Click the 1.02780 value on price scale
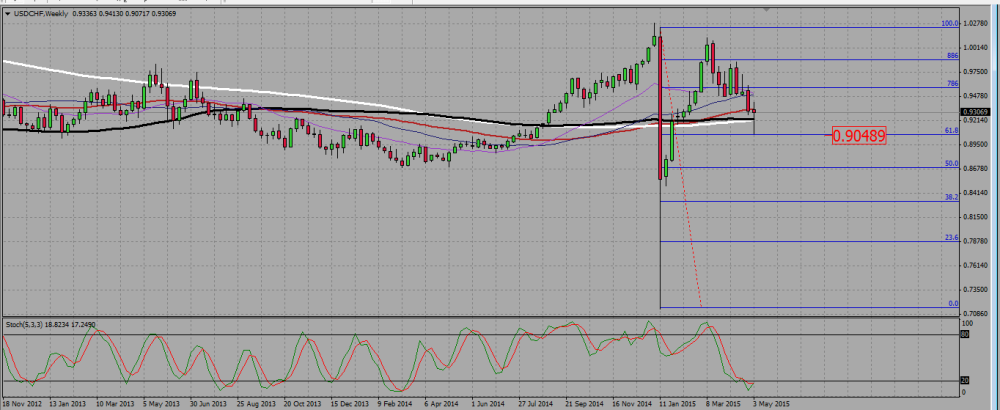The image size is (1000, 410). [x=976, y=24]
